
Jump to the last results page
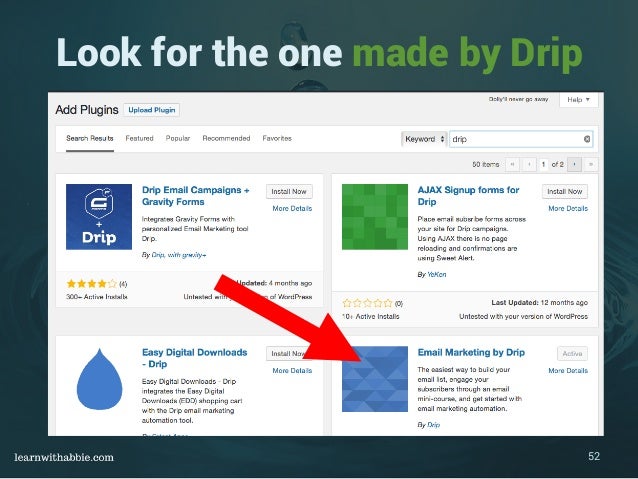click(x=591, y=164)
